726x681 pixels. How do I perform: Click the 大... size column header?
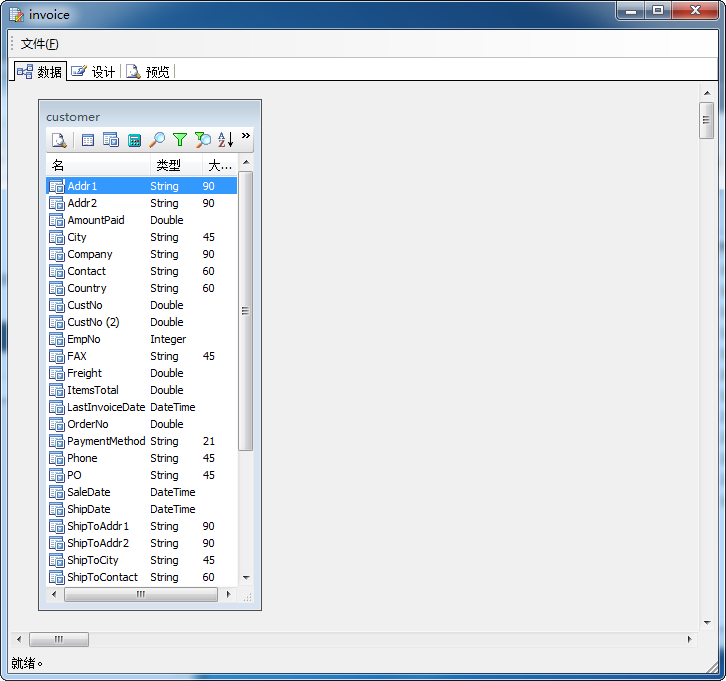pyautogui.click(x=220, y=165)
